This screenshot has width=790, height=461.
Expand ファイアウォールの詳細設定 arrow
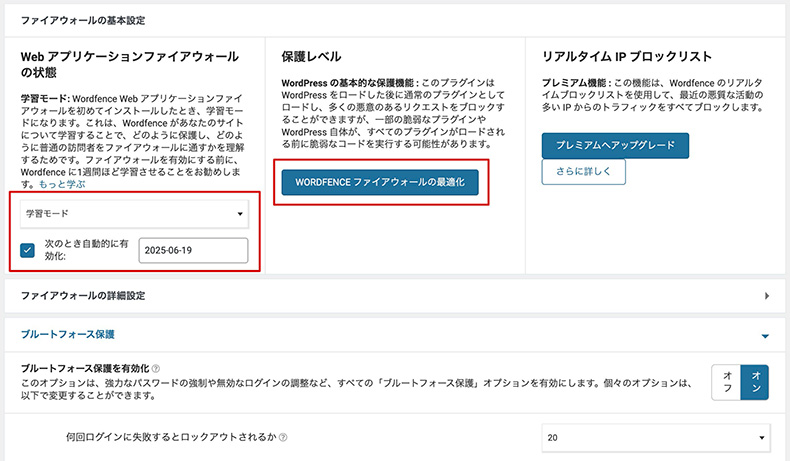(767, 296)
